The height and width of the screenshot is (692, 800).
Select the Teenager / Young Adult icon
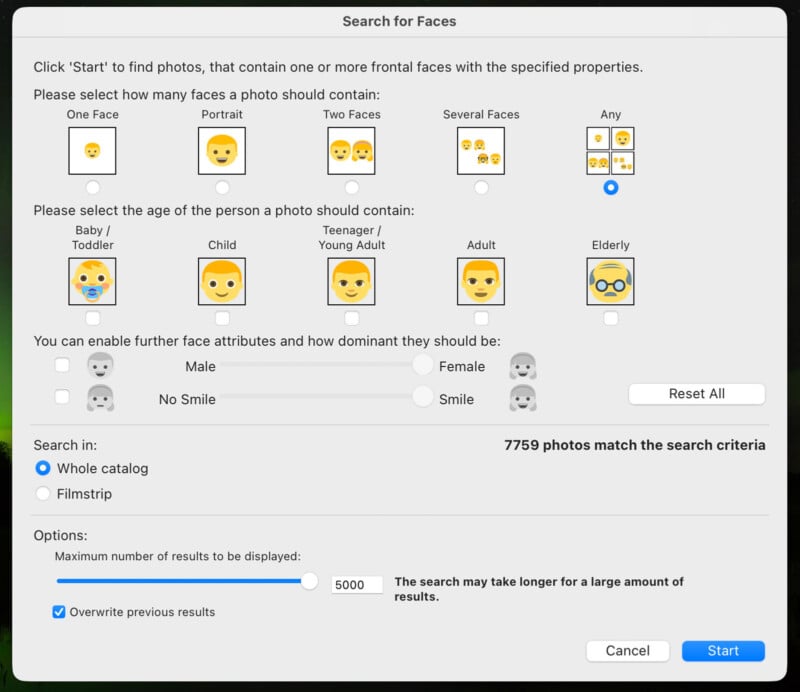(351, 281)
